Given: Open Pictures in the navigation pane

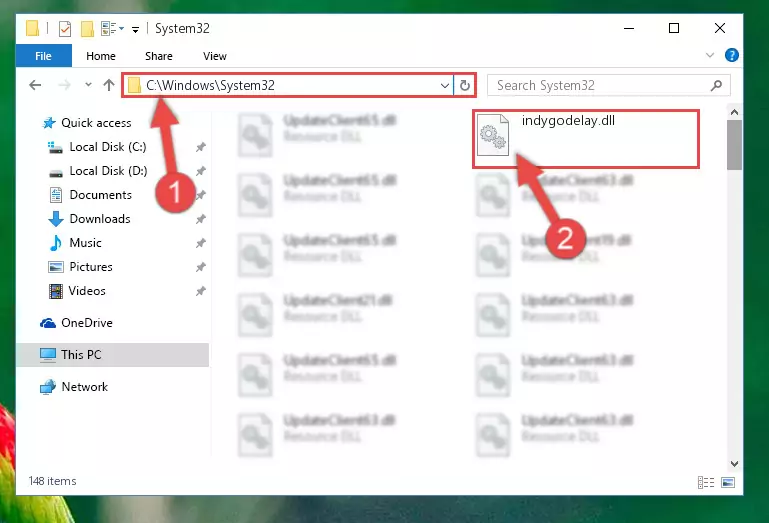Looking at the screenshot, I should [x=91, y=267].
